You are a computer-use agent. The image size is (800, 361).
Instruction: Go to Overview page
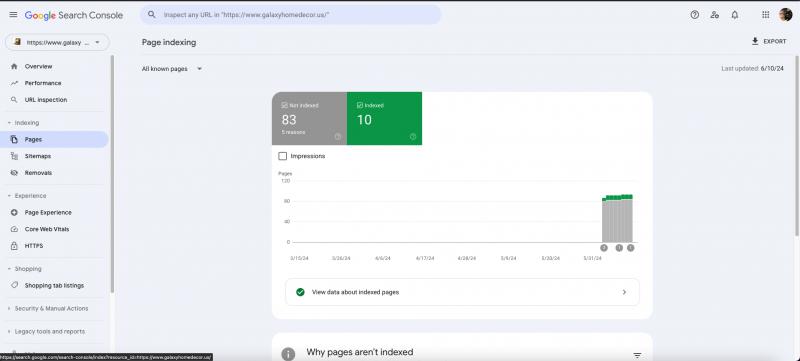pos(54,66)
